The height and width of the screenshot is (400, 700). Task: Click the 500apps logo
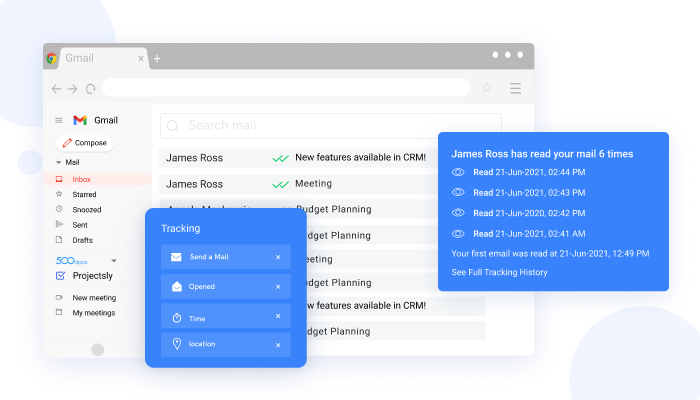click(x=71, y=261)
